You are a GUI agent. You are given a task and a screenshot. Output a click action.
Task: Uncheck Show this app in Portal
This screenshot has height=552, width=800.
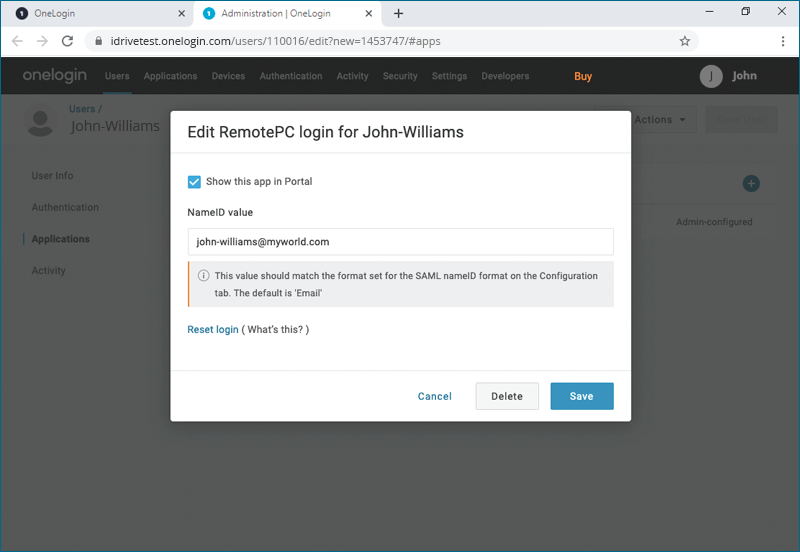point(195,182)
